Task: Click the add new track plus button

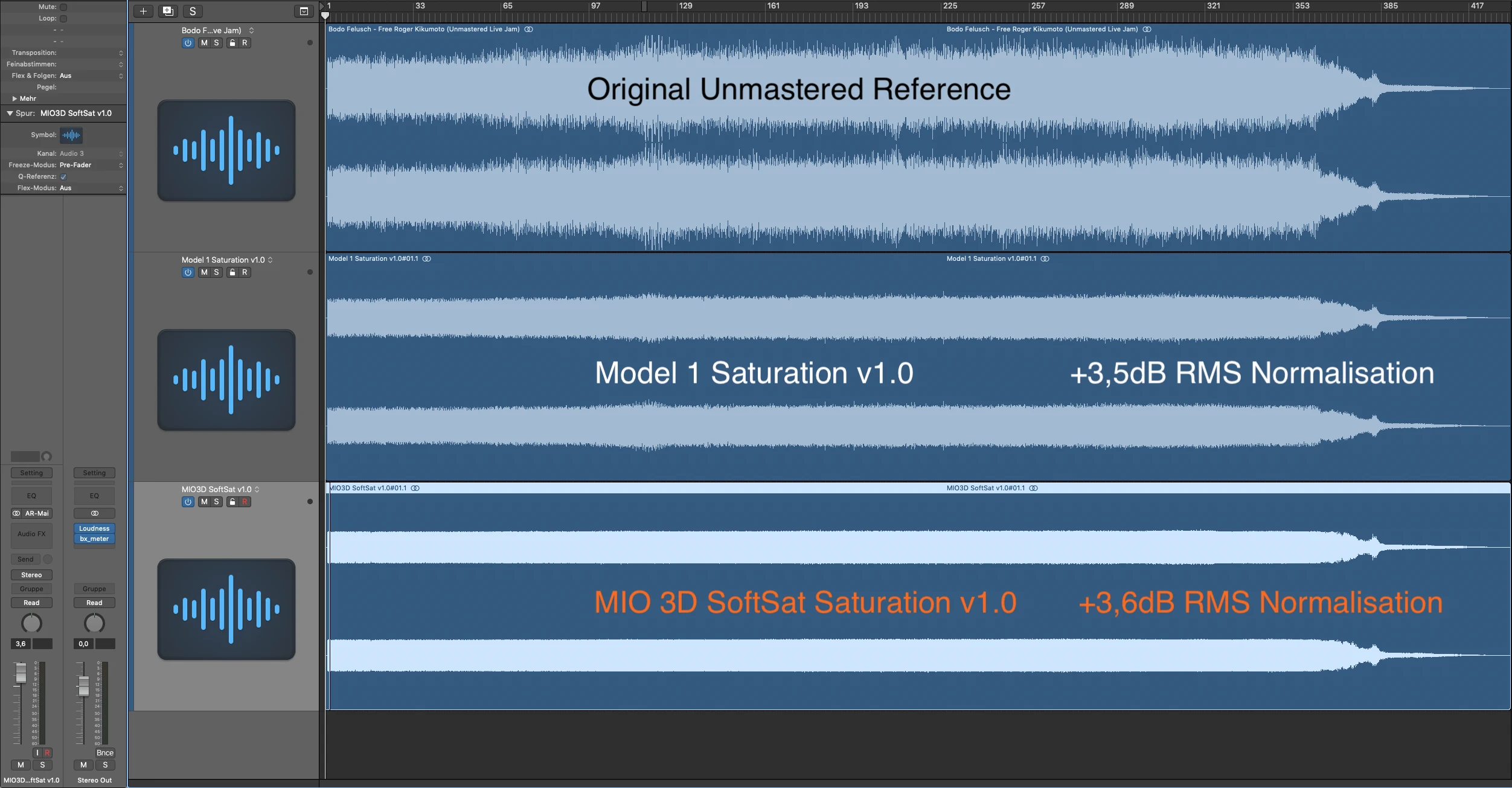Action: 143,11
